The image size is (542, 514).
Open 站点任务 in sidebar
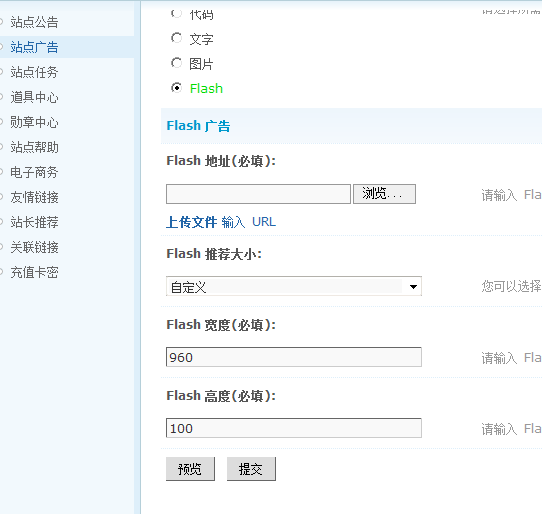(34, 72)
